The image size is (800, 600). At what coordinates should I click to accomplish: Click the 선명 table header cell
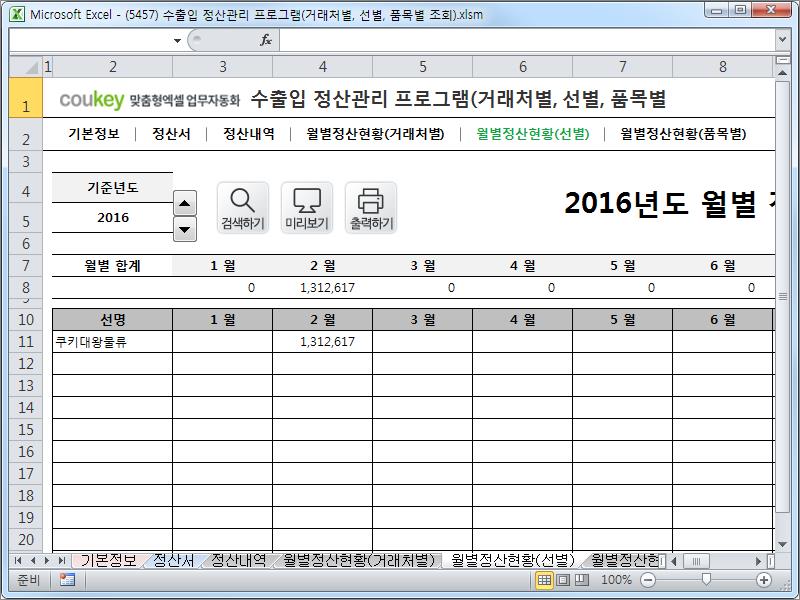tap(112, 320)
